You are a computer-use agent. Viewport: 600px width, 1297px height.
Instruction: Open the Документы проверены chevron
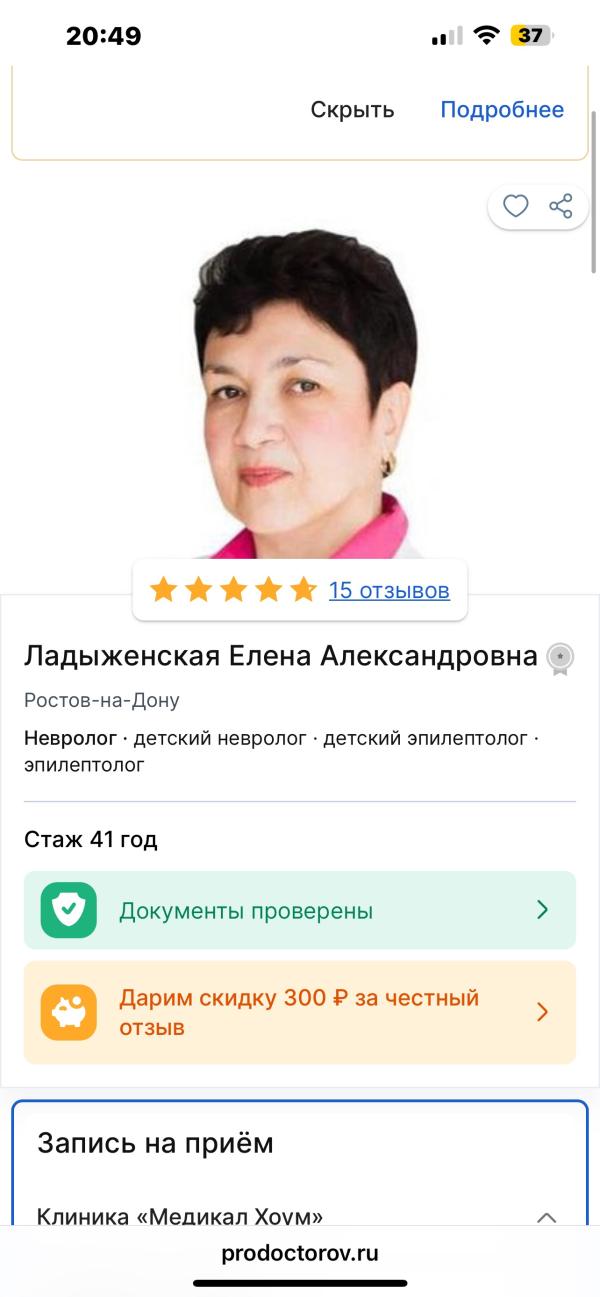click(543, 910)
